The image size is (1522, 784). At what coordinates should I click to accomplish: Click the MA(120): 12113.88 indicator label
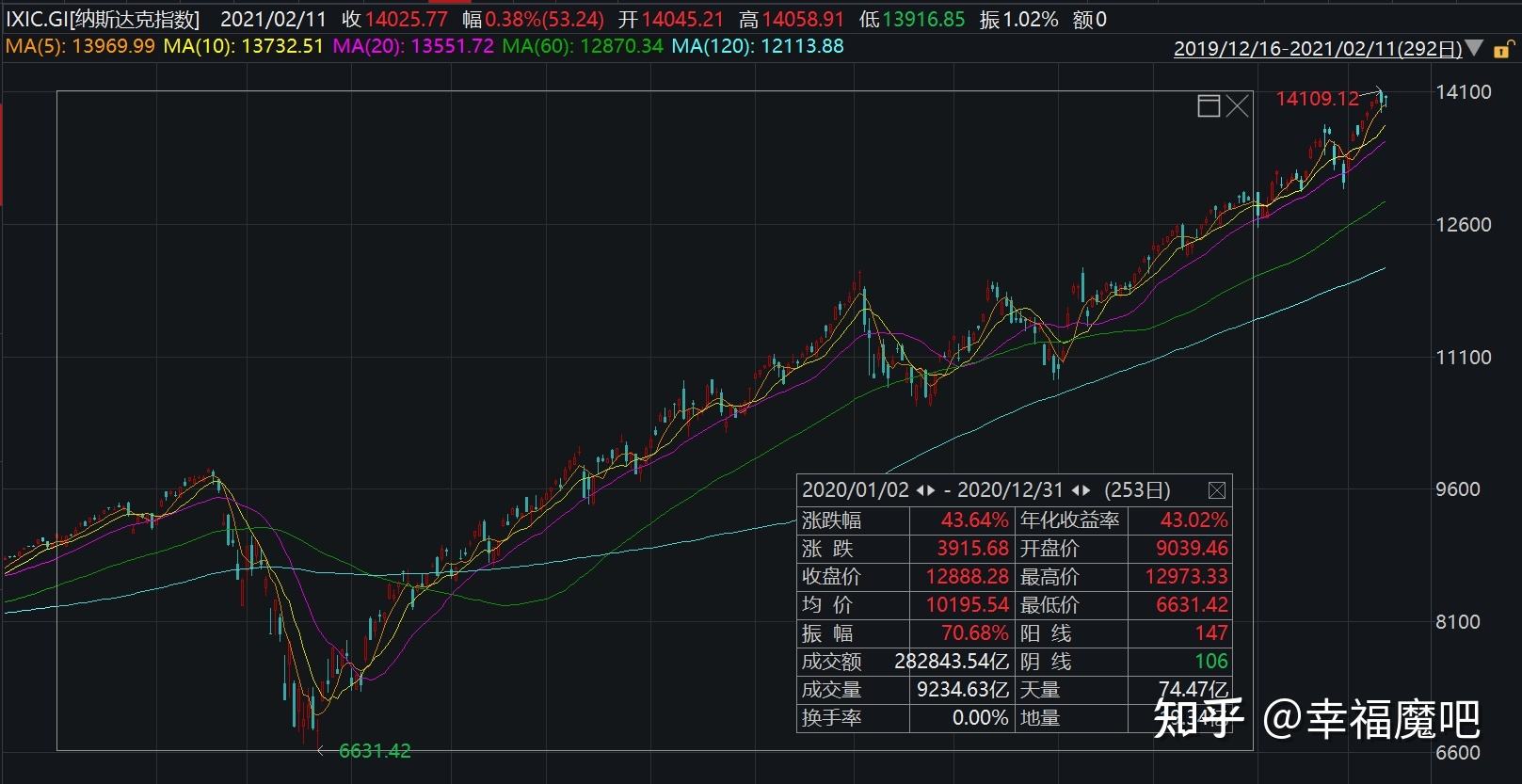coord(758,46)
